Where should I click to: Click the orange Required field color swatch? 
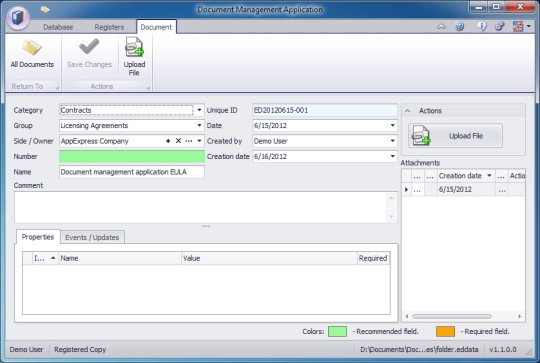(x=445, y=331)
